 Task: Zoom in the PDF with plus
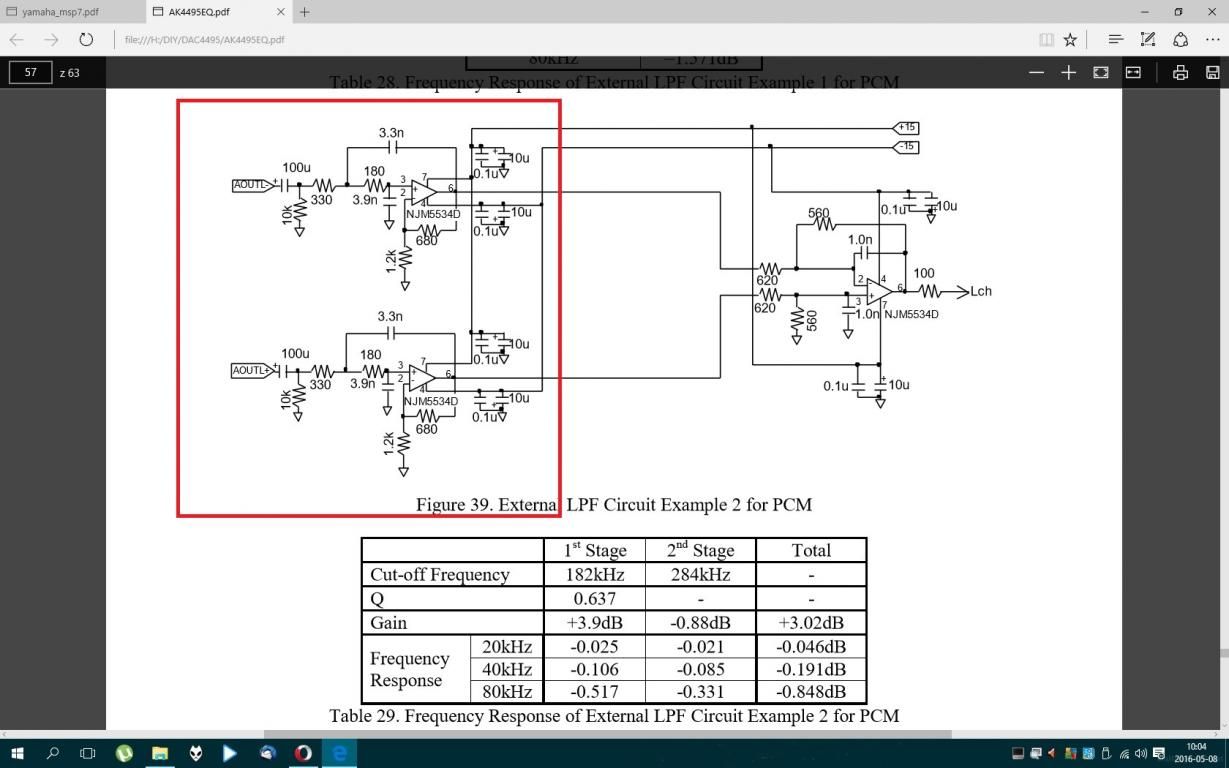tap(1068, 72)
